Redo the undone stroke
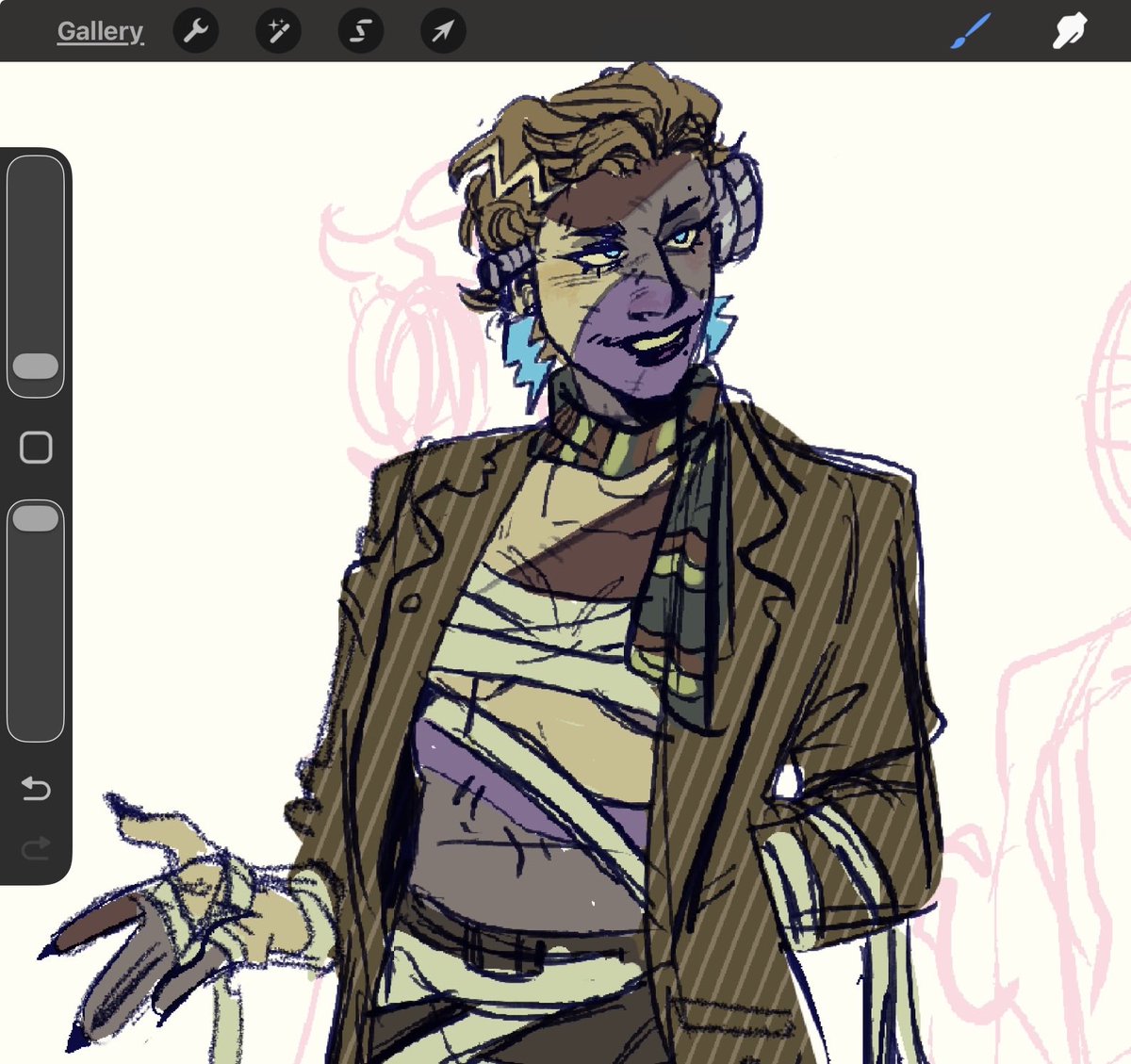 click(36, 850)
